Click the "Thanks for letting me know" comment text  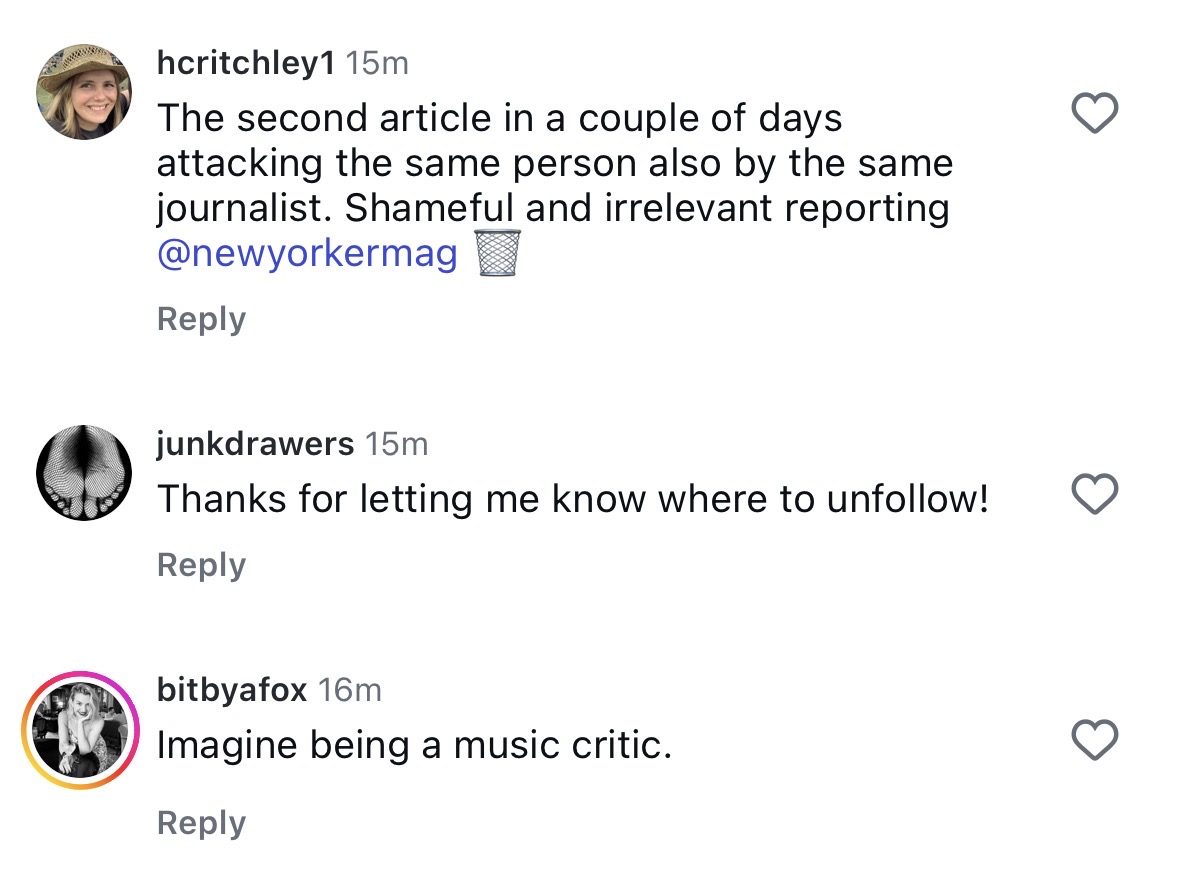pyautogui.click(x=572, y=498)
